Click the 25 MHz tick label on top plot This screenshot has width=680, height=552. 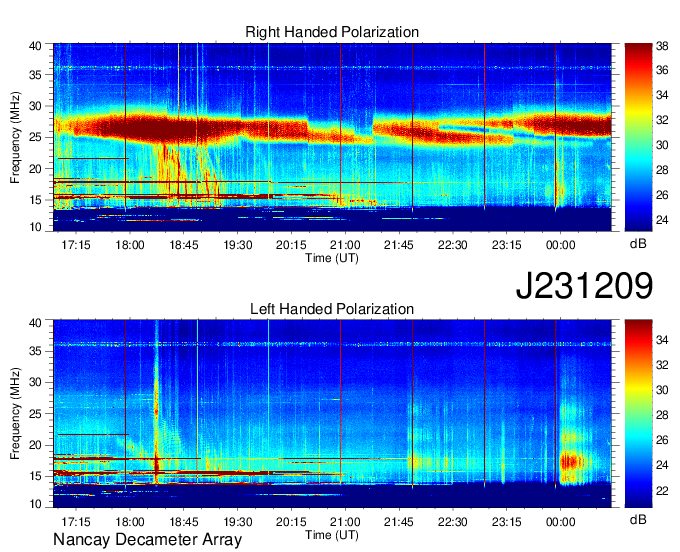click(36, 137)
